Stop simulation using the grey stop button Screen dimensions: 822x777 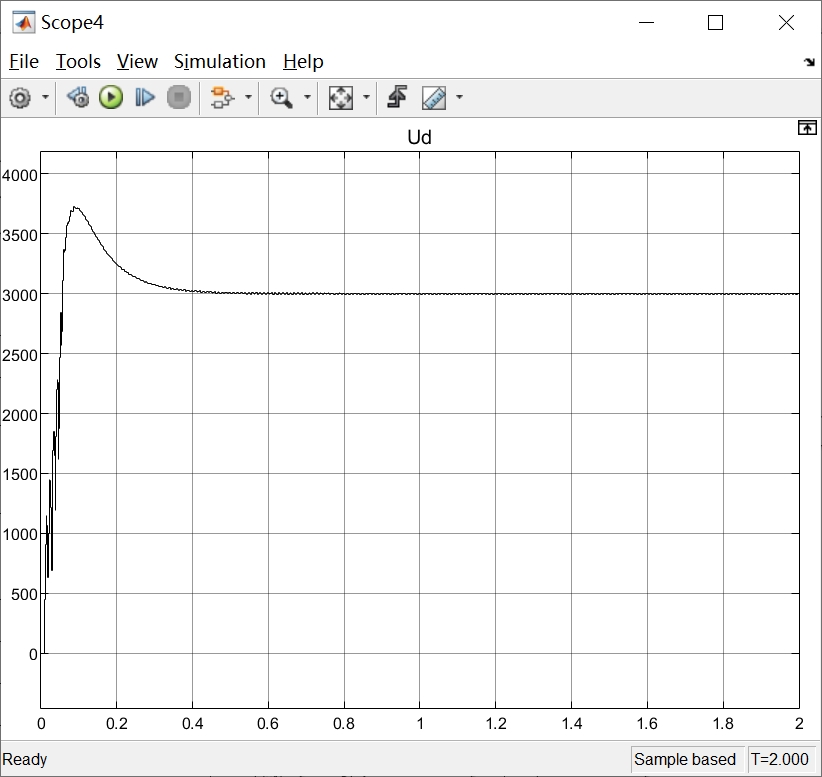(x=179, y=98)
